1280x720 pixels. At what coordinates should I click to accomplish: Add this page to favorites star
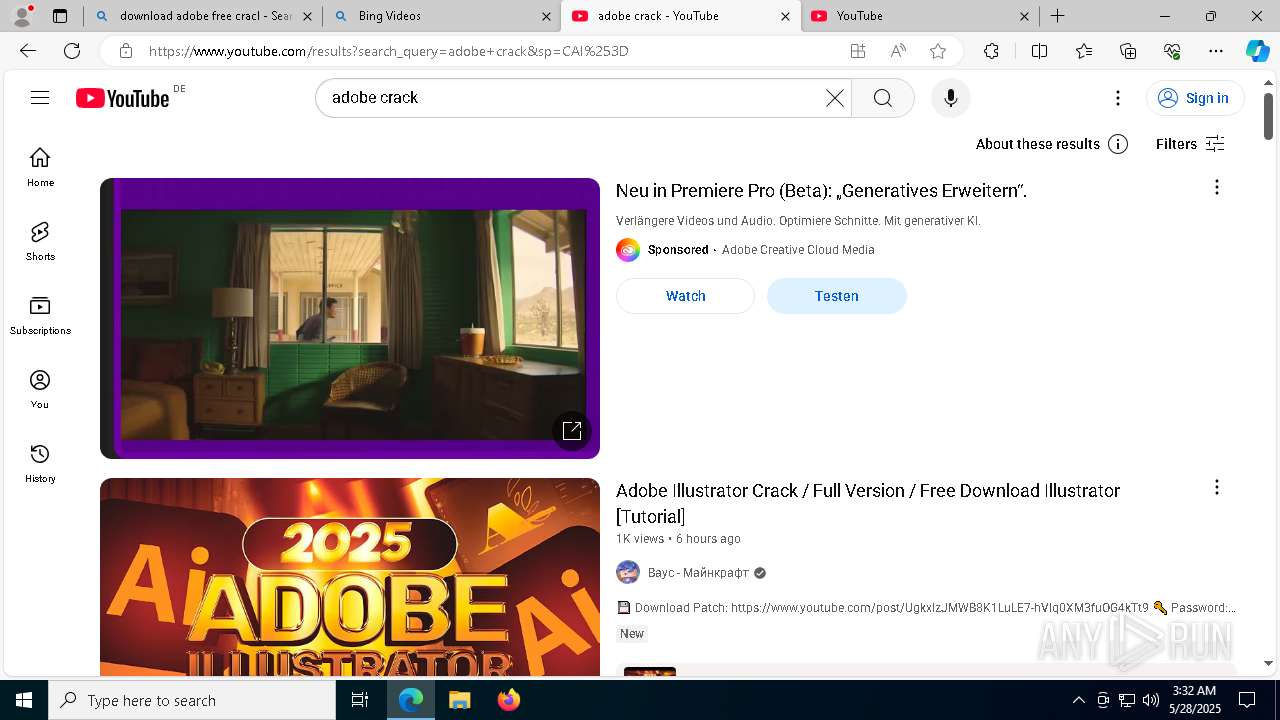[x=938, y=51]
